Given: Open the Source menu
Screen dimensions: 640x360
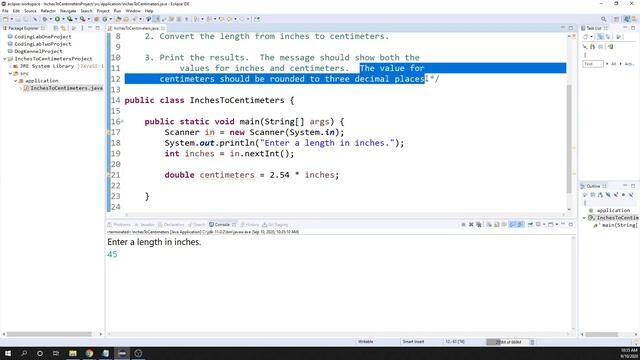Looking at the screenshot, I should click(30, 11).
